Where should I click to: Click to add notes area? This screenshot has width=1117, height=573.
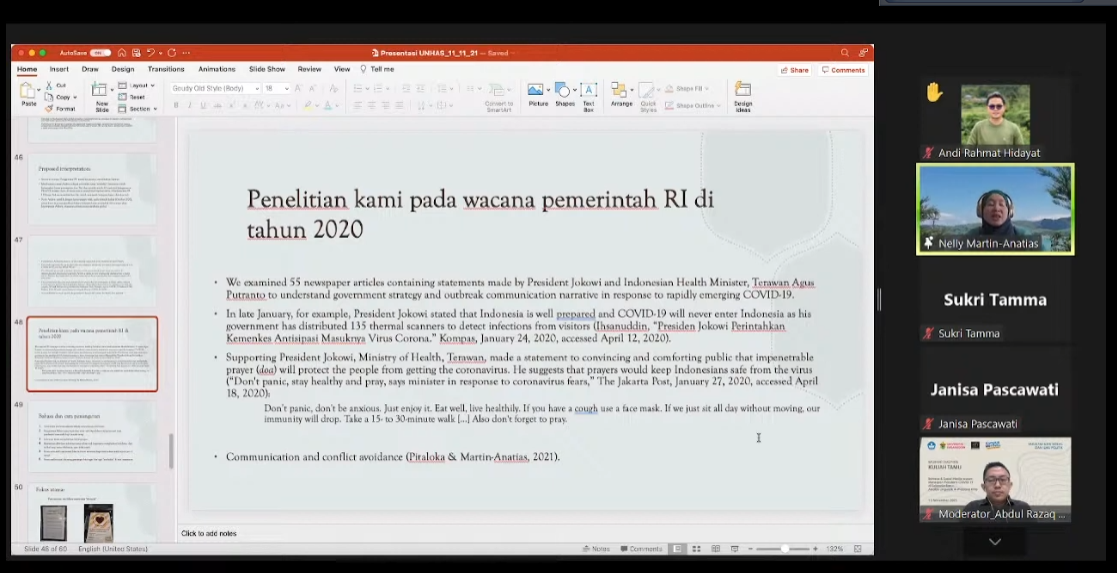coord(209,533)
